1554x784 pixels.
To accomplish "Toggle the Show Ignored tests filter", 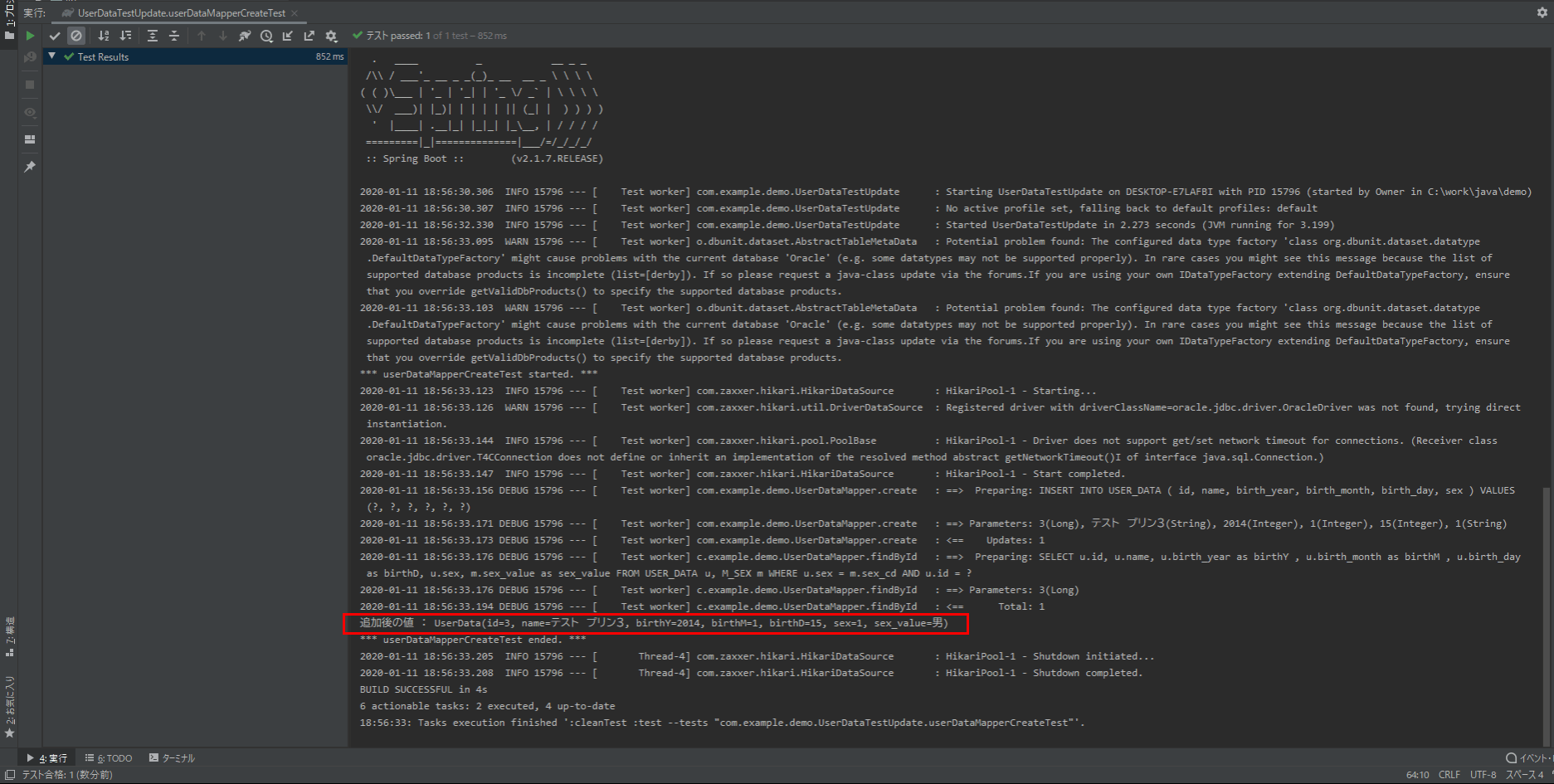I will click(x=76, y=36).
